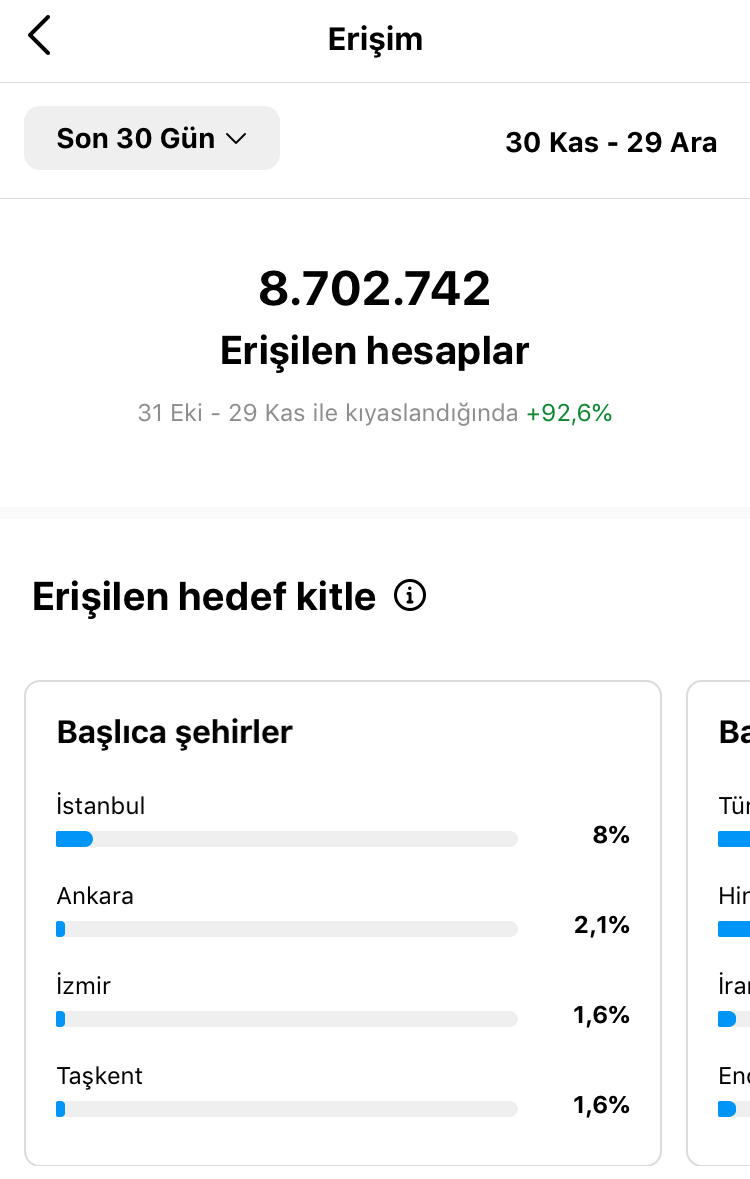Go back using the left arrow icon
This screenshot has height=1179, width=750.
39,35
